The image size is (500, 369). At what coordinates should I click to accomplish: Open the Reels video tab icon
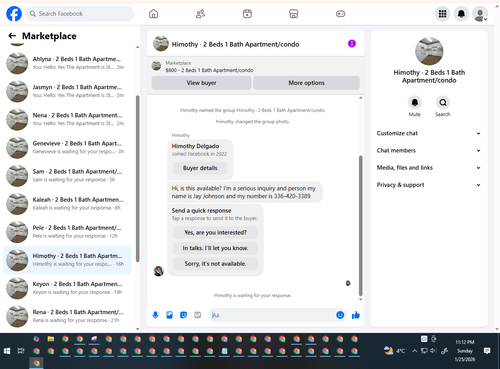(x=247, y=14)
